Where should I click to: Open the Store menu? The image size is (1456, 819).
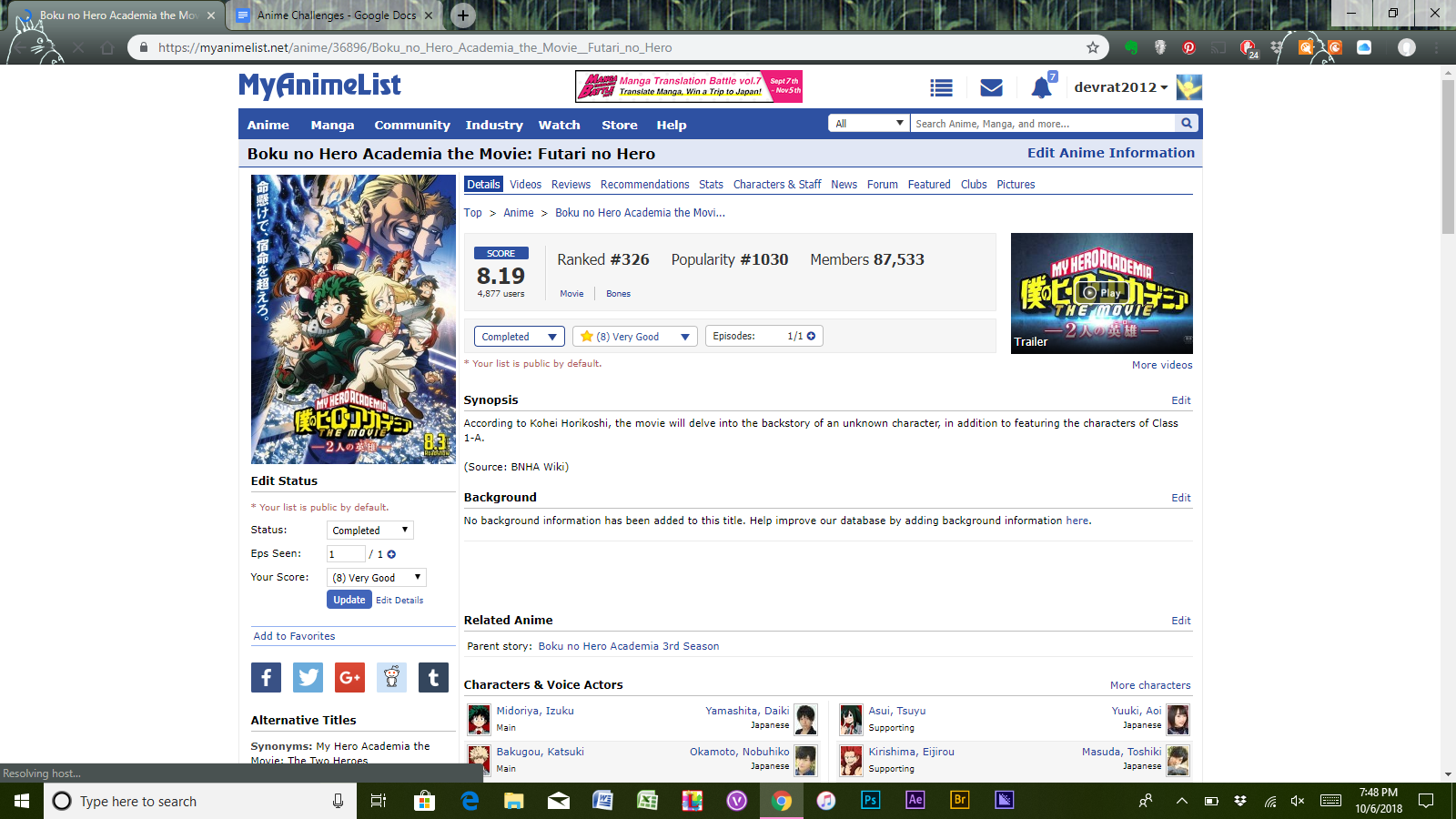(620, 125)
